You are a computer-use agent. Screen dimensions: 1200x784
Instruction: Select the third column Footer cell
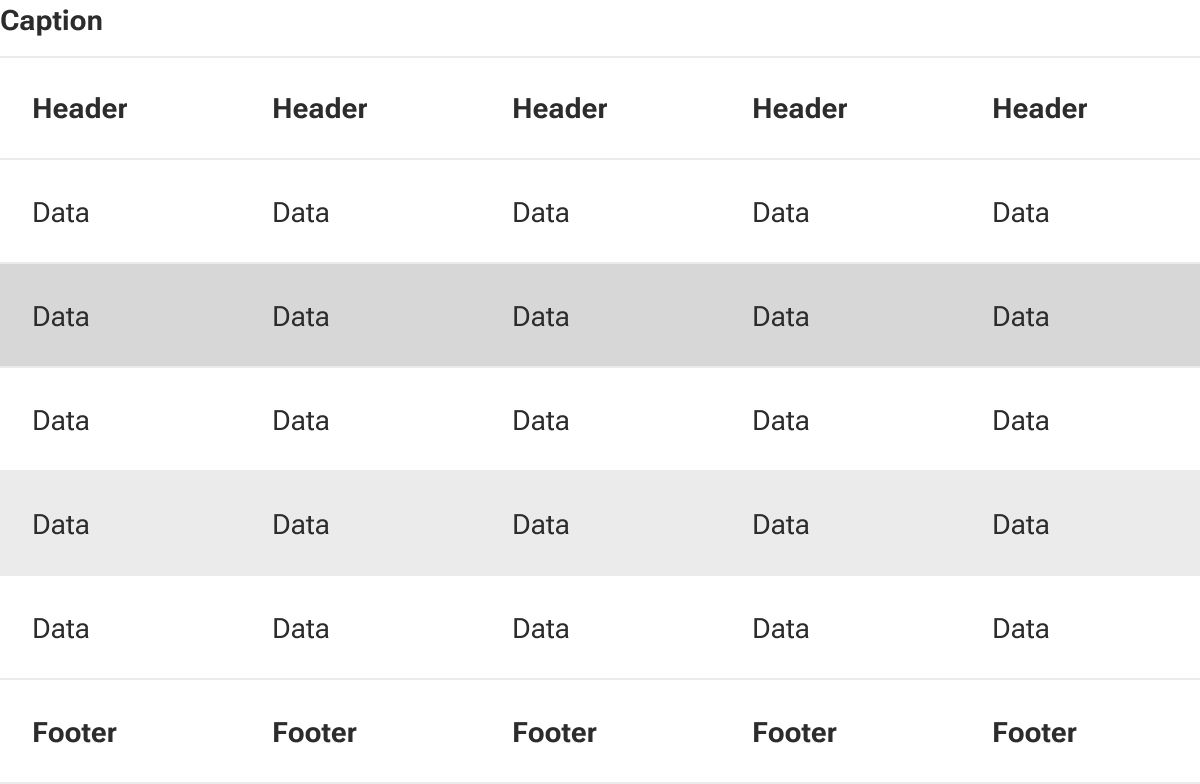tap(600, 732)
